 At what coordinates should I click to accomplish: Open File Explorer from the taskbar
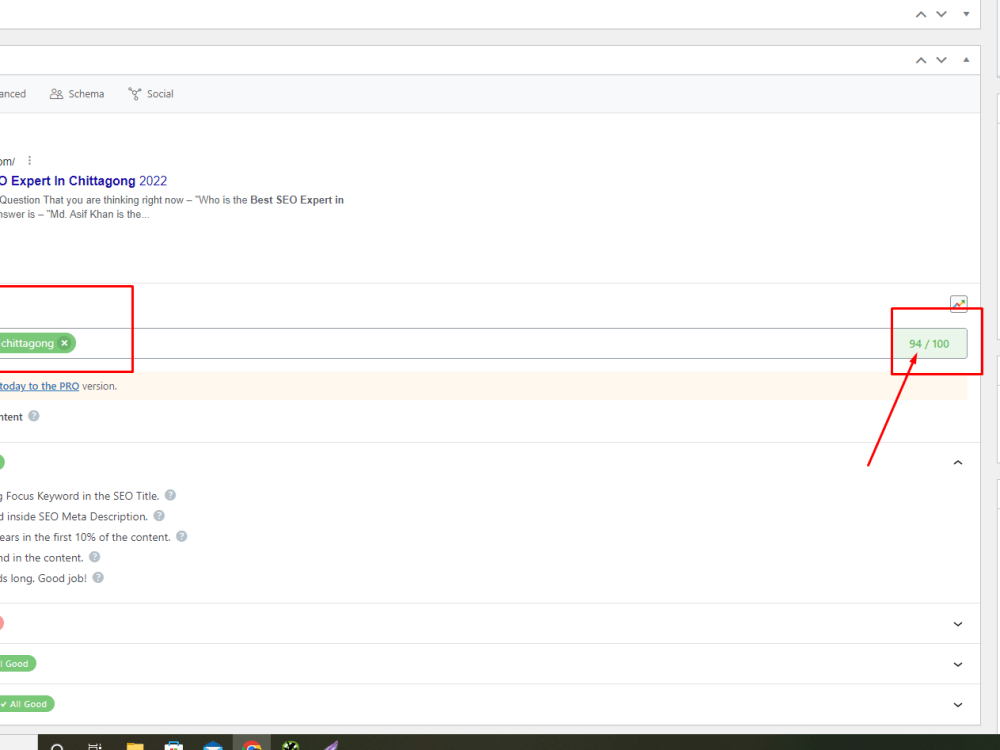[x=135, y=746]
